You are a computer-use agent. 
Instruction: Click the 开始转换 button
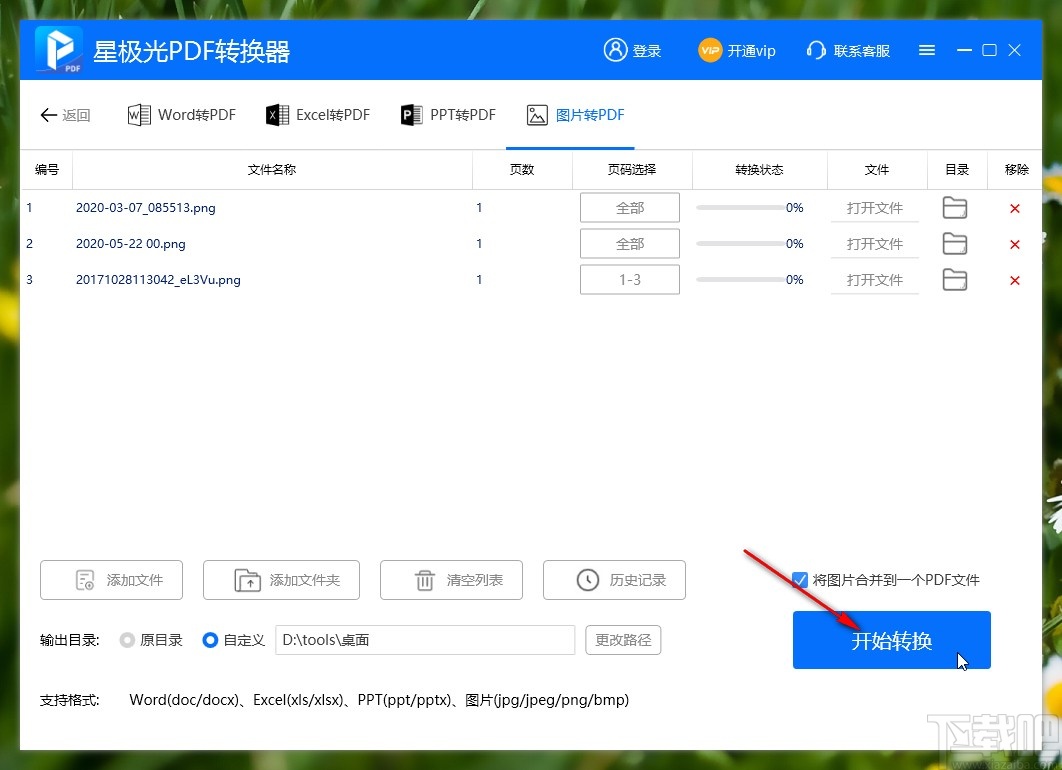click(891, 640)
